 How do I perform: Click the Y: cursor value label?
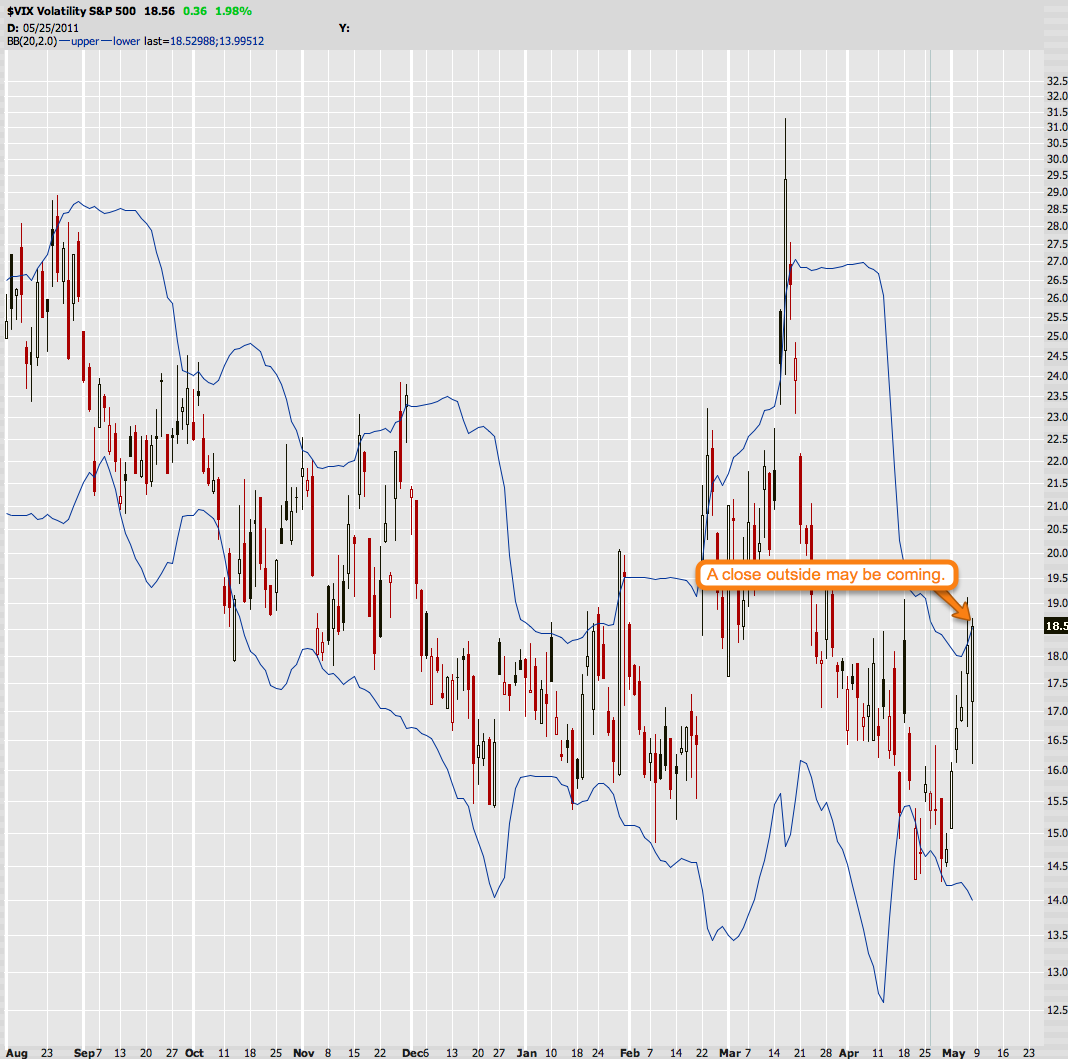(x=344, y=28)
